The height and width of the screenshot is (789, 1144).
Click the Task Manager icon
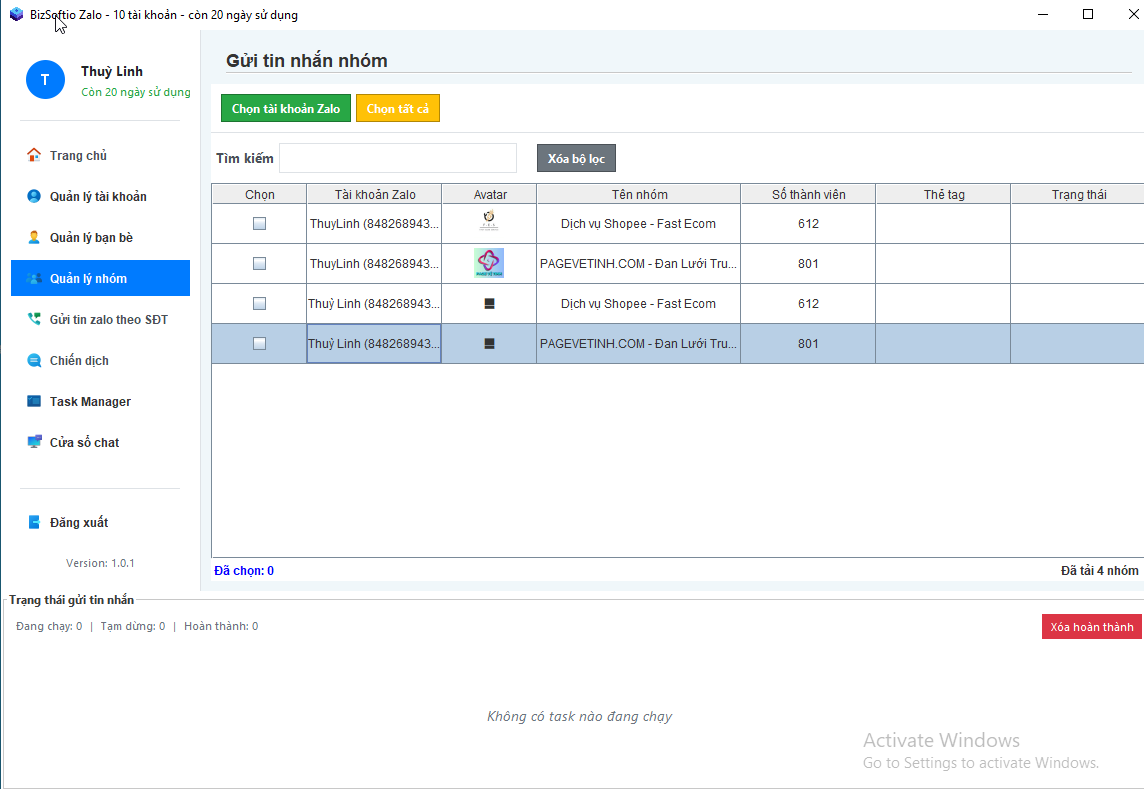(34, 401)
